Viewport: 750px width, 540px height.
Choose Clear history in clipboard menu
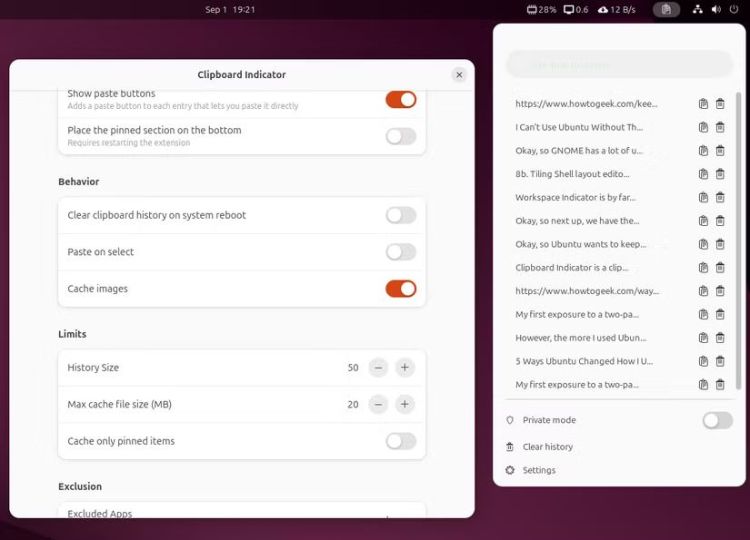click(547, 447)
